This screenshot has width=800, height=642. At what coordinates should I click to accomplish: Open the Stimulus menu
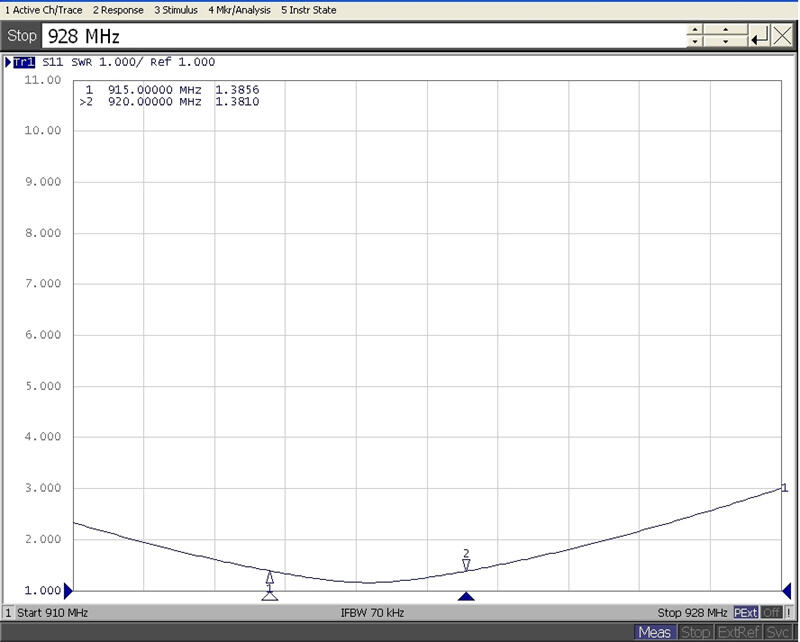[x=176, y=10]
